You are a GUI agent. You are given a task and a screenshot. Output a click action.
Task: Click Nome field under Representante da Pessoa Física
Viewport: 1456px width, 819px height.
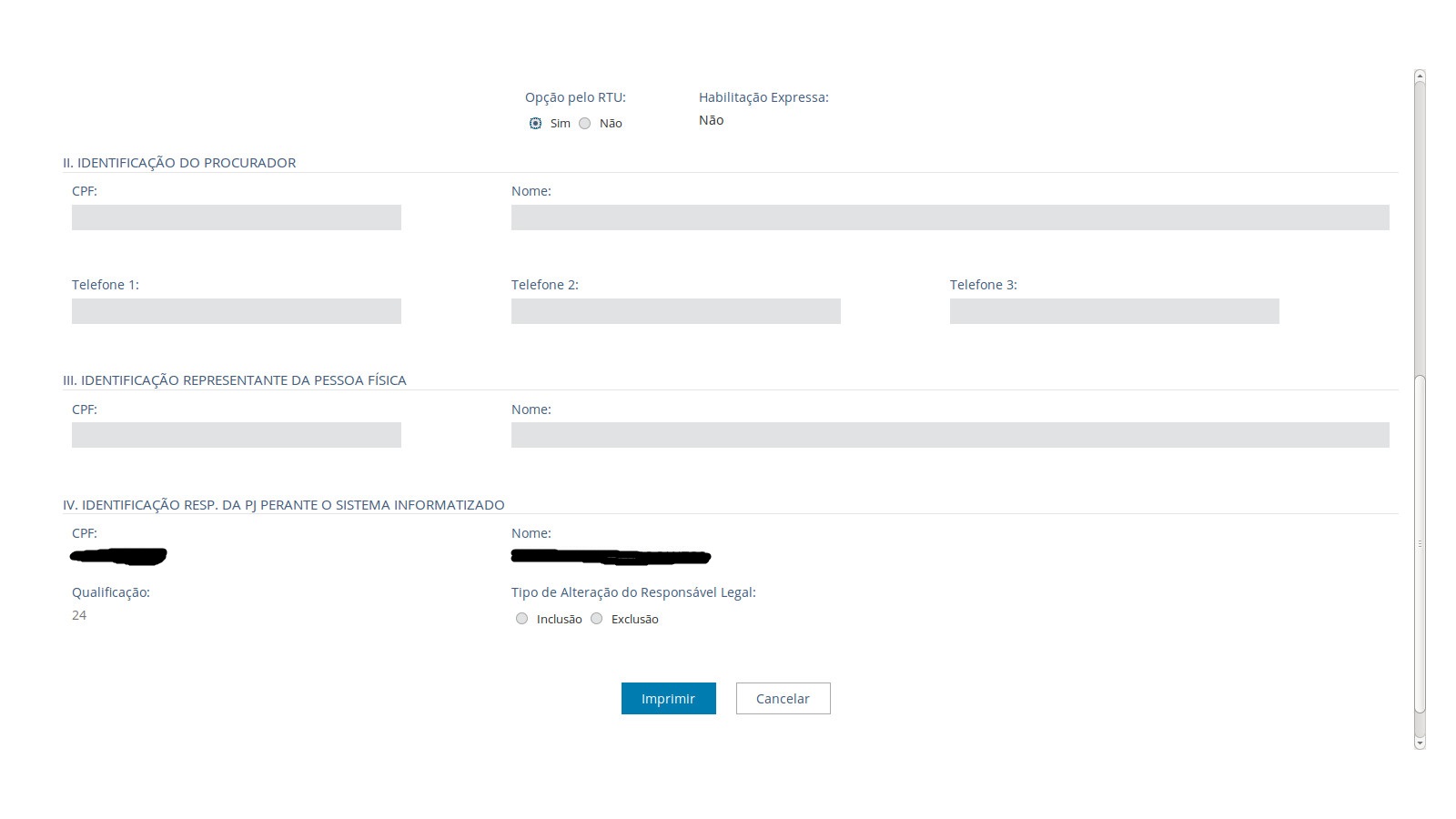click(949, 435)
